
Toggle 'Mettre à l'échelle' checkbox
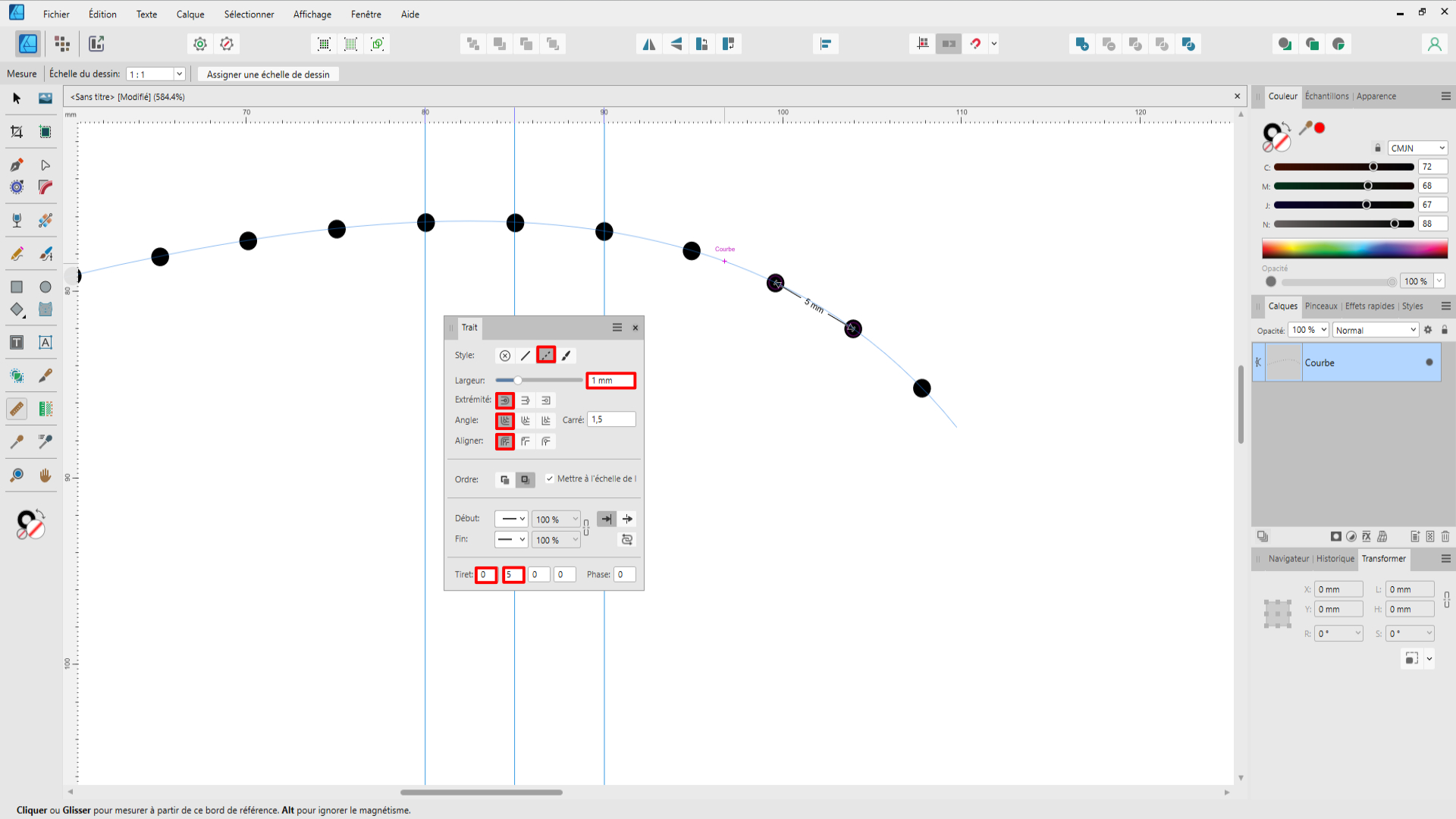(x=550, y=479)
